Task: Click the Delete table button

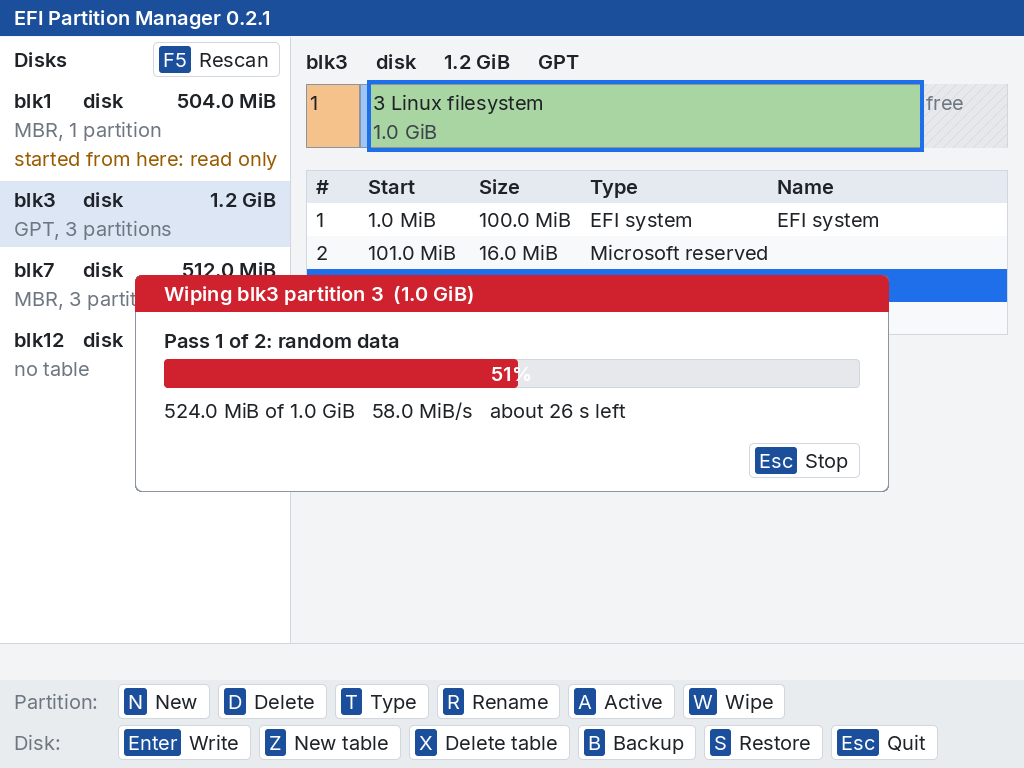Action: [x=489, y=743]
